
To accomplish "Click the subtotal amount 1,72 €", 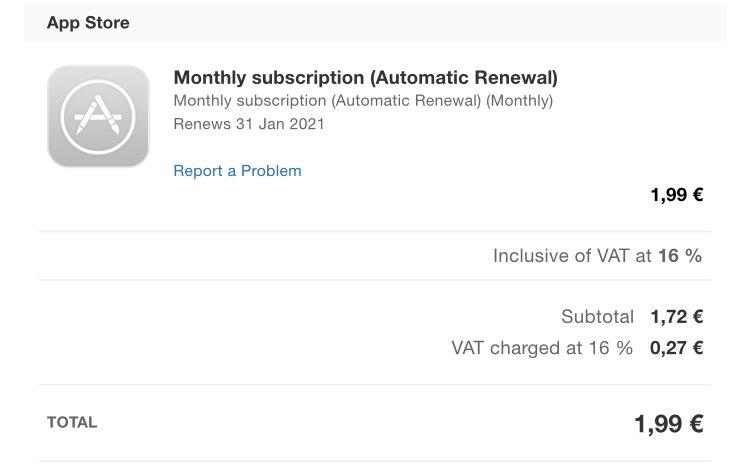I will pyautogui.click(x=677, y=317).
